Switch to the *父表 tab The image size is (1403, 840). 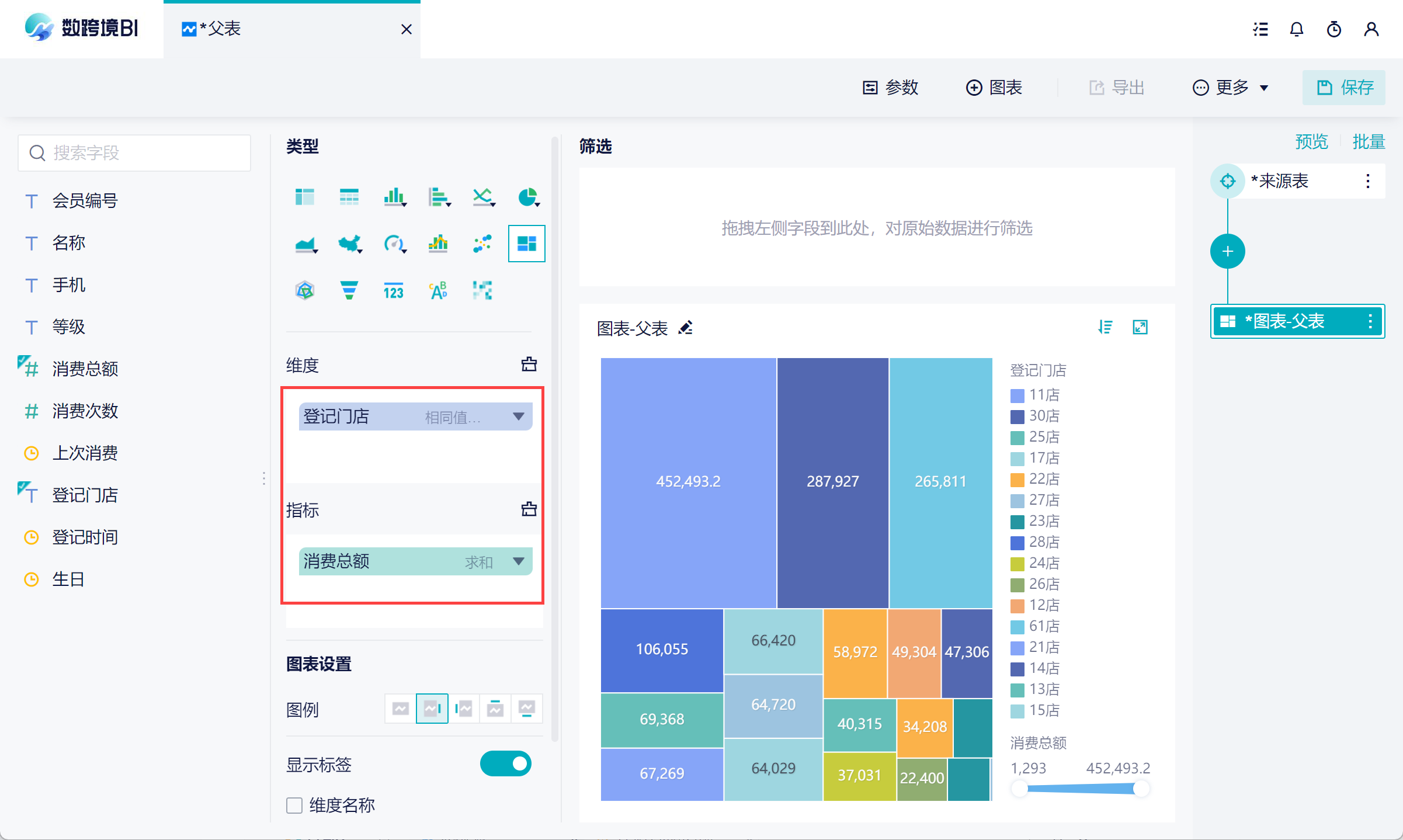tap(221, 29)
